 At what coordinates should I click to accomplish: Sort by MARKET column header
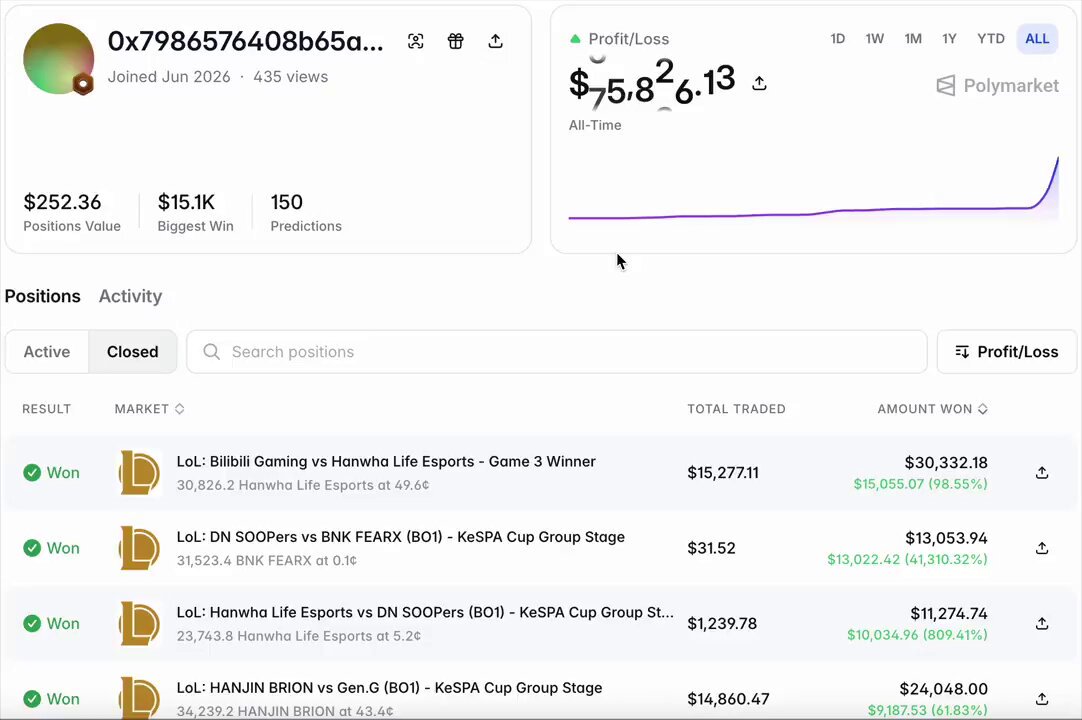coord(149,409)
